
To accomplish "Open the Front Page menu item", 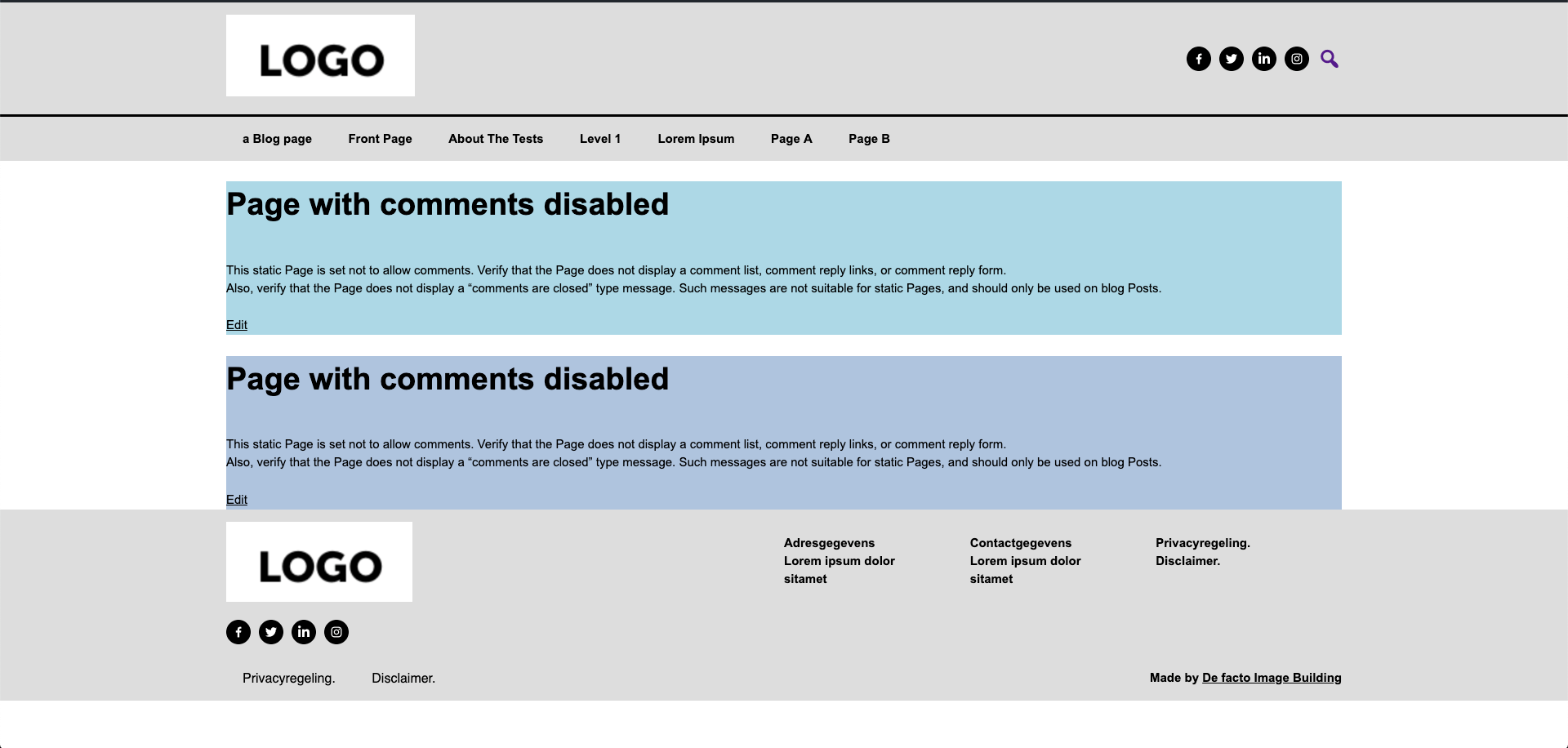I will [x=380, y=139].
